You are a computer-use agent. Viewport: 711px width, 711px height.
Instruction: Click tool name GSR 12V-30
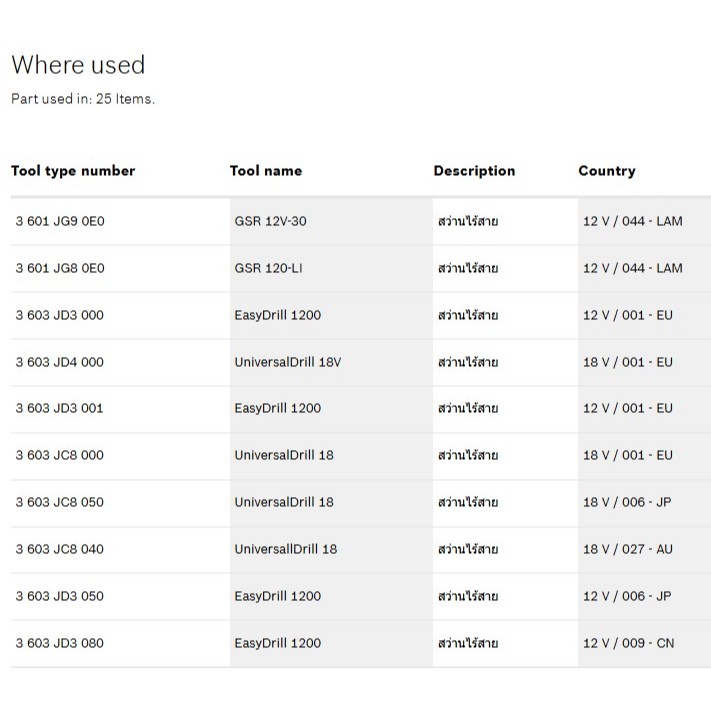(x=271, y=221)
